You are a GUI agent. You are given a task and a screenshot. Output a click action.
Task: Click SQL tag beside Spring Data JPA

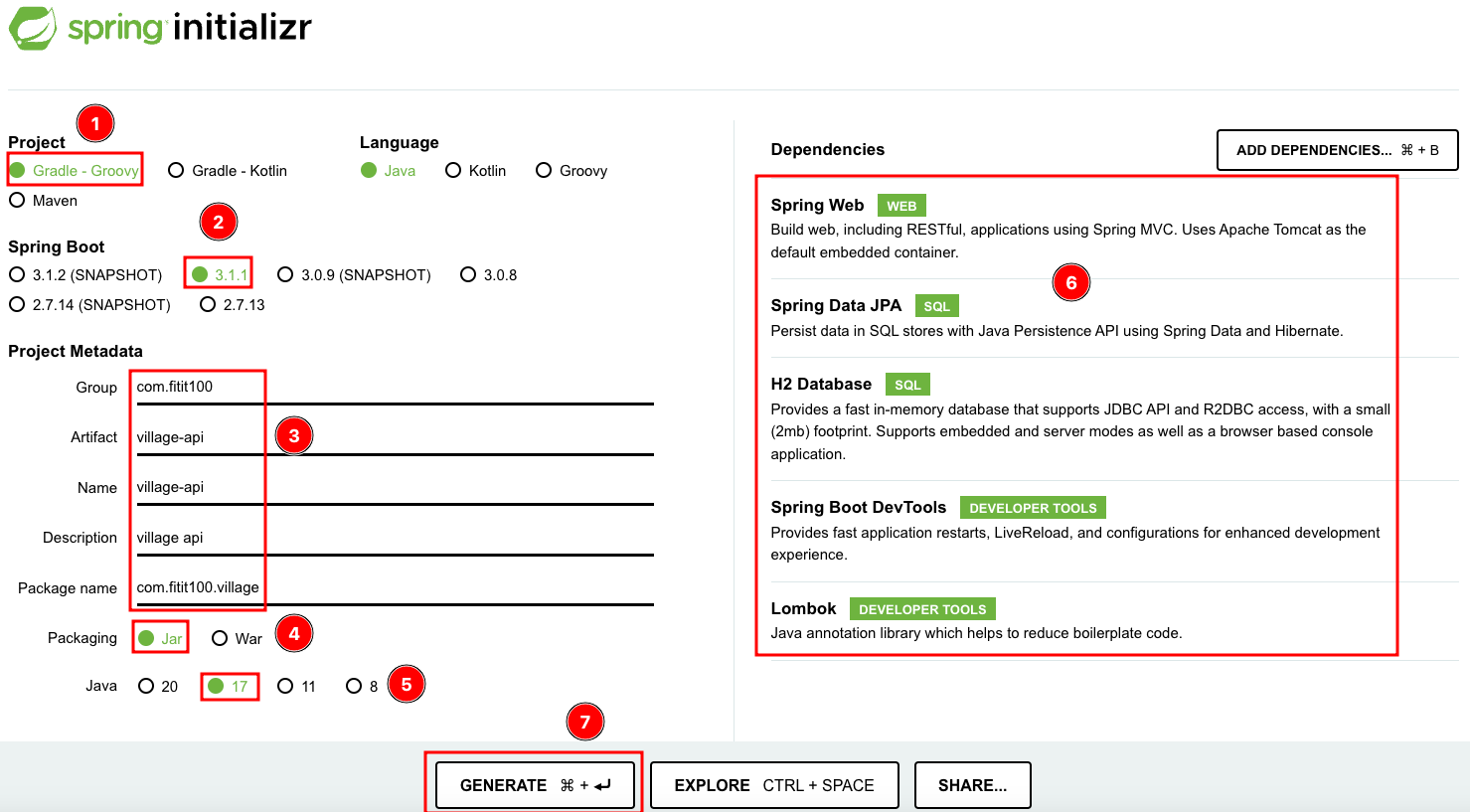pyautogui.click(x=936, y=306)
